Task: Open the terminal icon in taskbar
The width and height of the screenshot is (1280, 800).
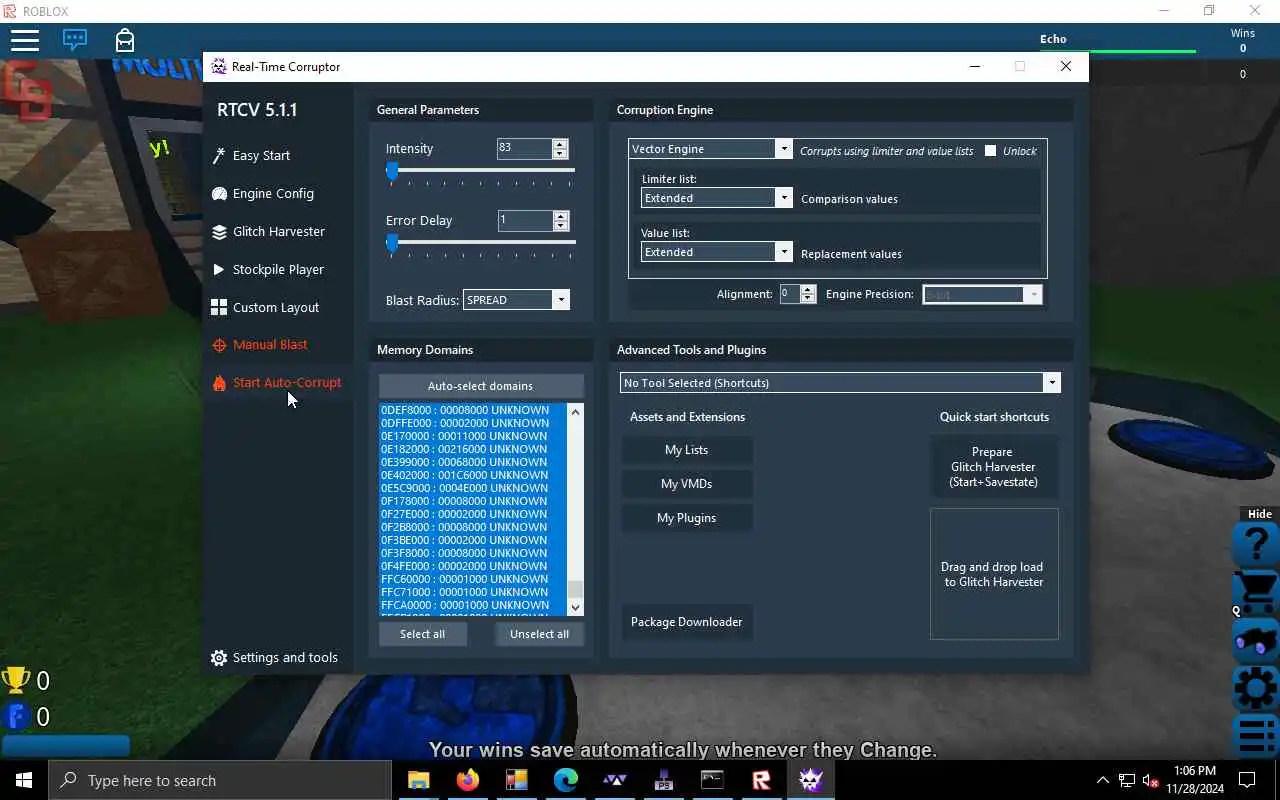Action: click(x=712, y=780)
